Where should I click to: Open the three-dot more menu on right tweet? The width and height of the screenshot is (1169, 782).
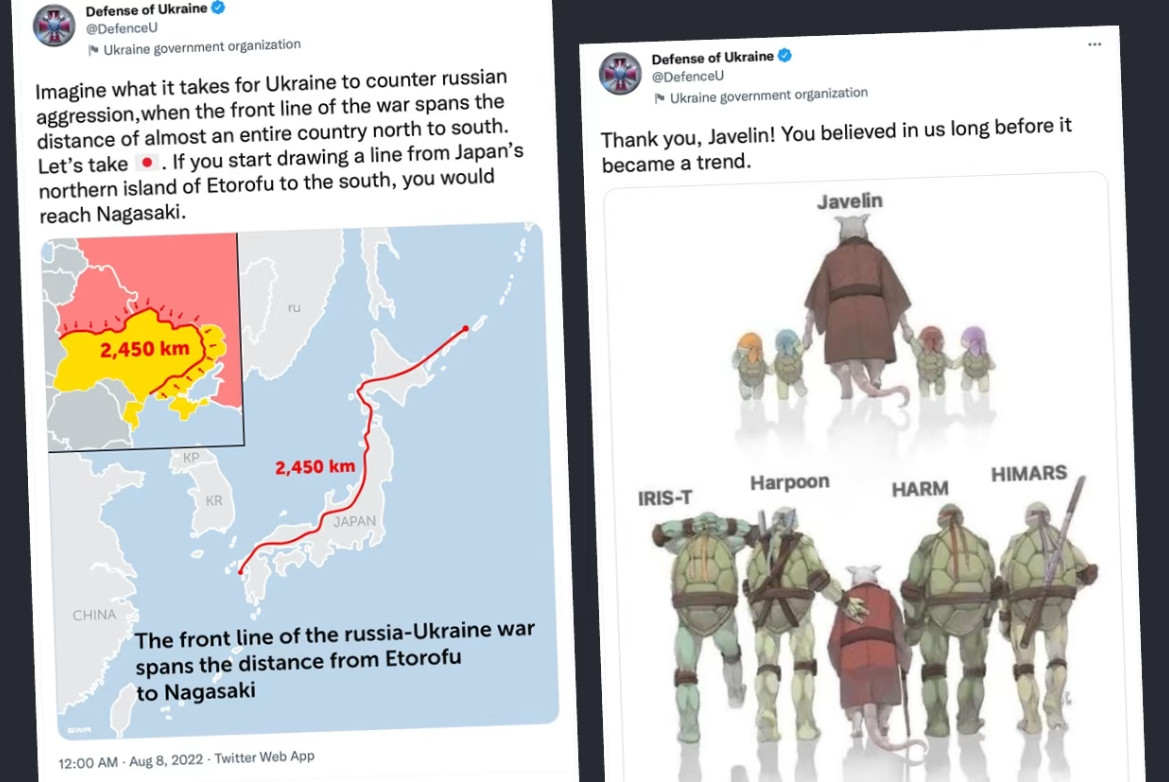(x=1094, y=45)
